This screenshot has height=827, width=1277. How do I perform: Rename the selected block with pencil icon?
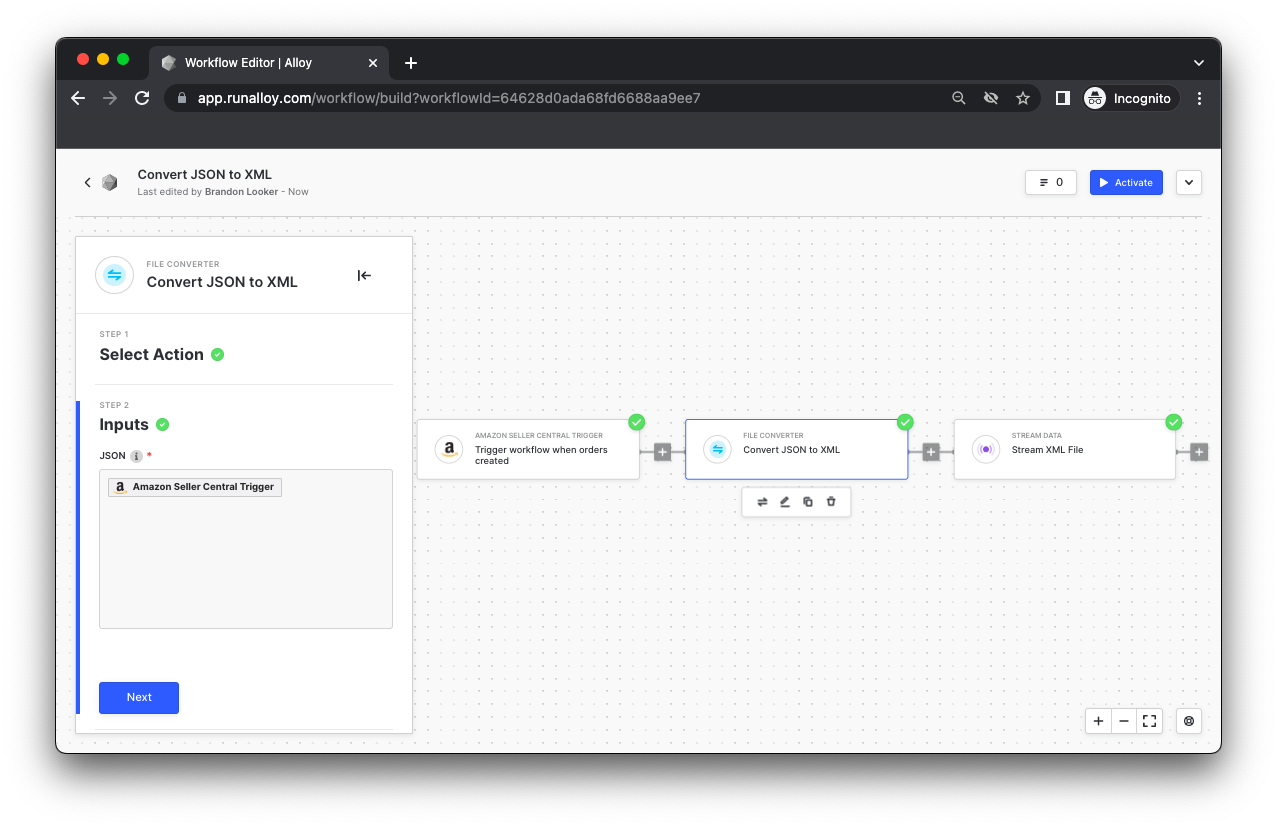(x=785, y=502)
